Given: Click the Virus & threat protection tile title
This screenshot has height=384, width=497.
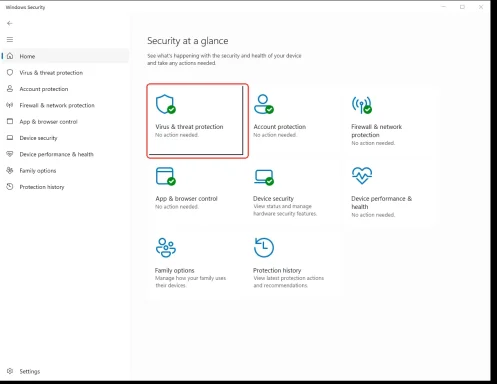Looking at the screenshot, I should [x=189, y=127].
